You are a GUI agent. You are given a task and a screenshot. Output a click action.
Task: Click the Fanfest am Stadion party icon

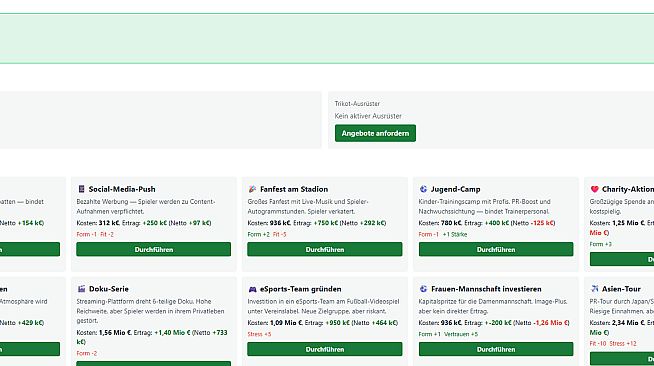(x=252, y=189)
